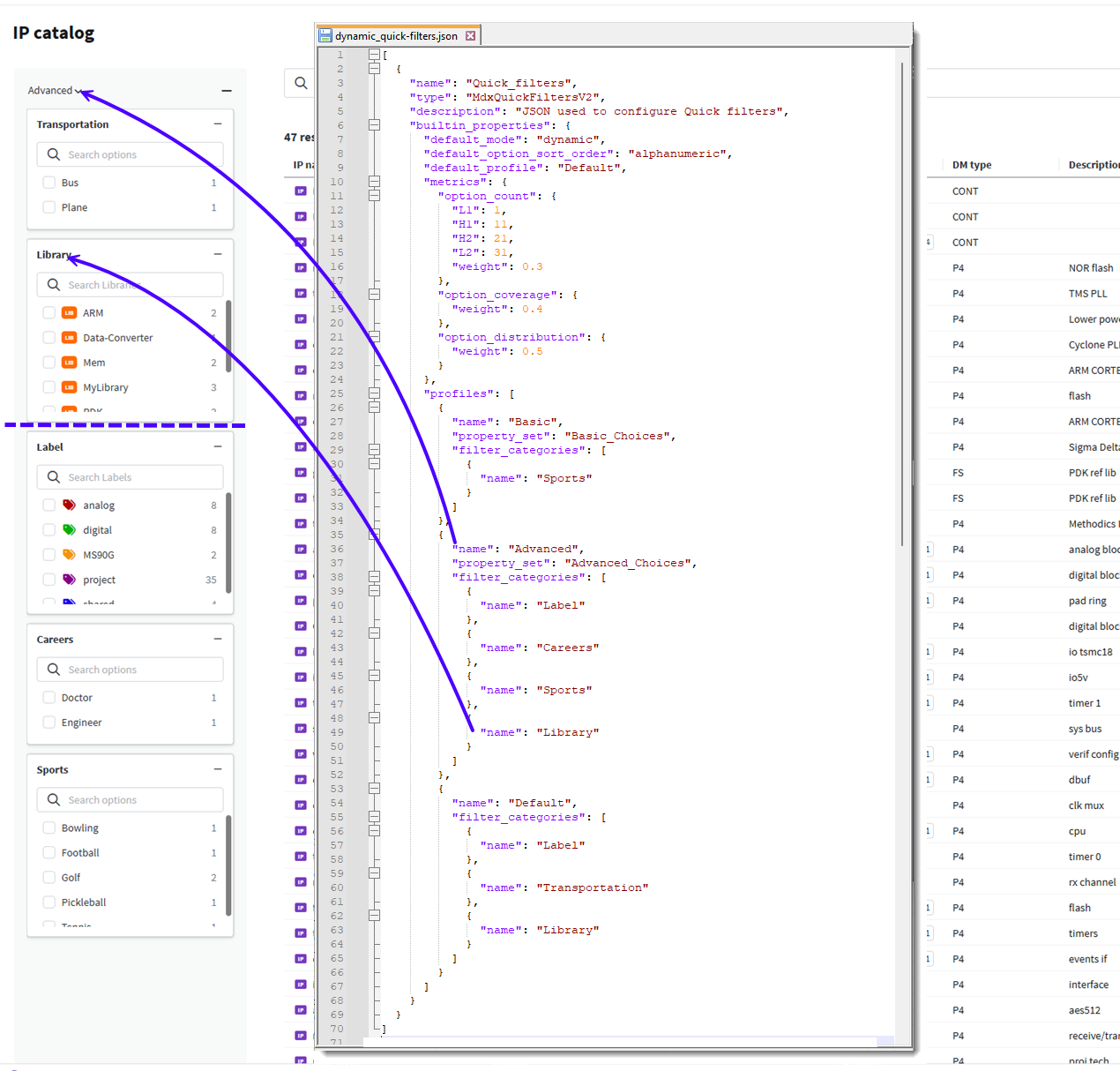
Task: Click the green tag icon beside the digital label
Action: pyautogui.click(x=68, y=529)
